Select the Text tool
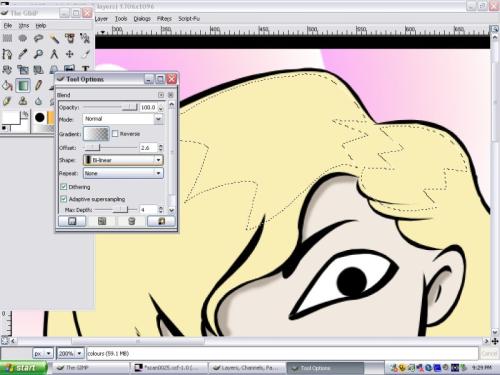 [85, 68]
